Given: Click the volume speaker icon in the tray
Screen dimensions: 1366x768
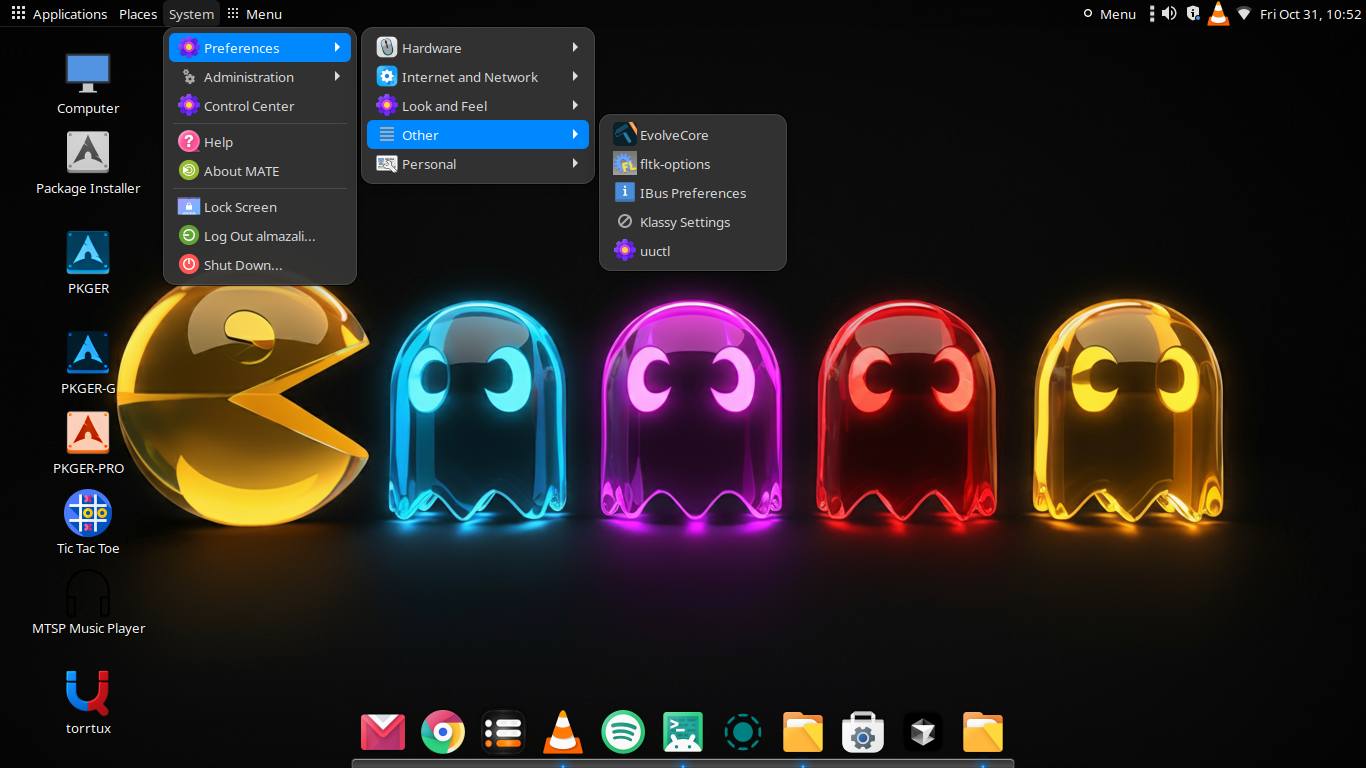Looking at the screenshot, I should tap(1168, 14).
